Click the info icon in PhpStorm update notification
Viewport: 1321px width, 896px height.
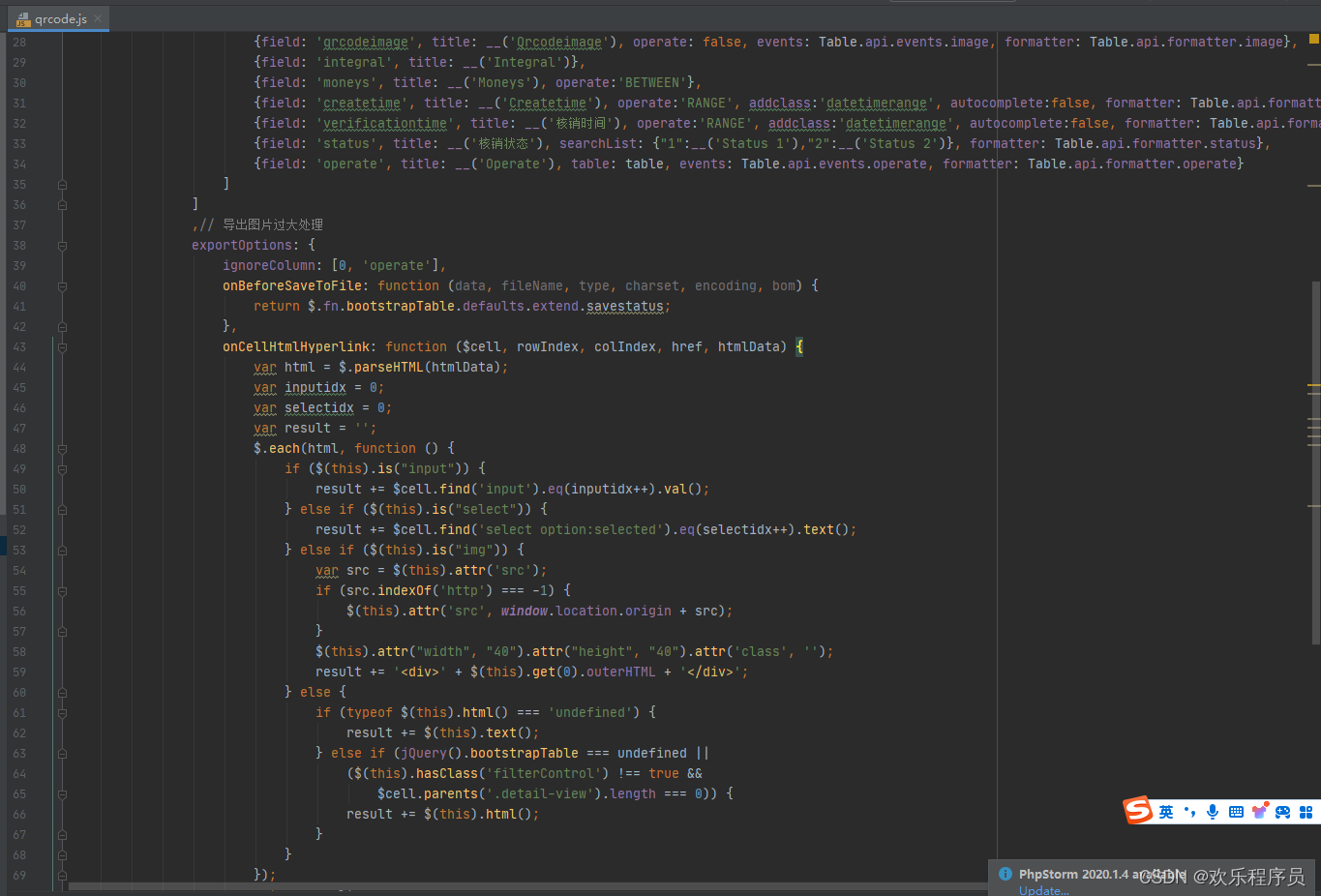coord(1006,874)
